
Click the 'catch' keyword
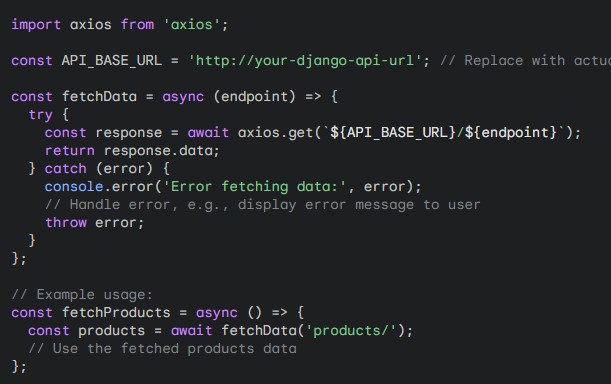tap(65, 169)
